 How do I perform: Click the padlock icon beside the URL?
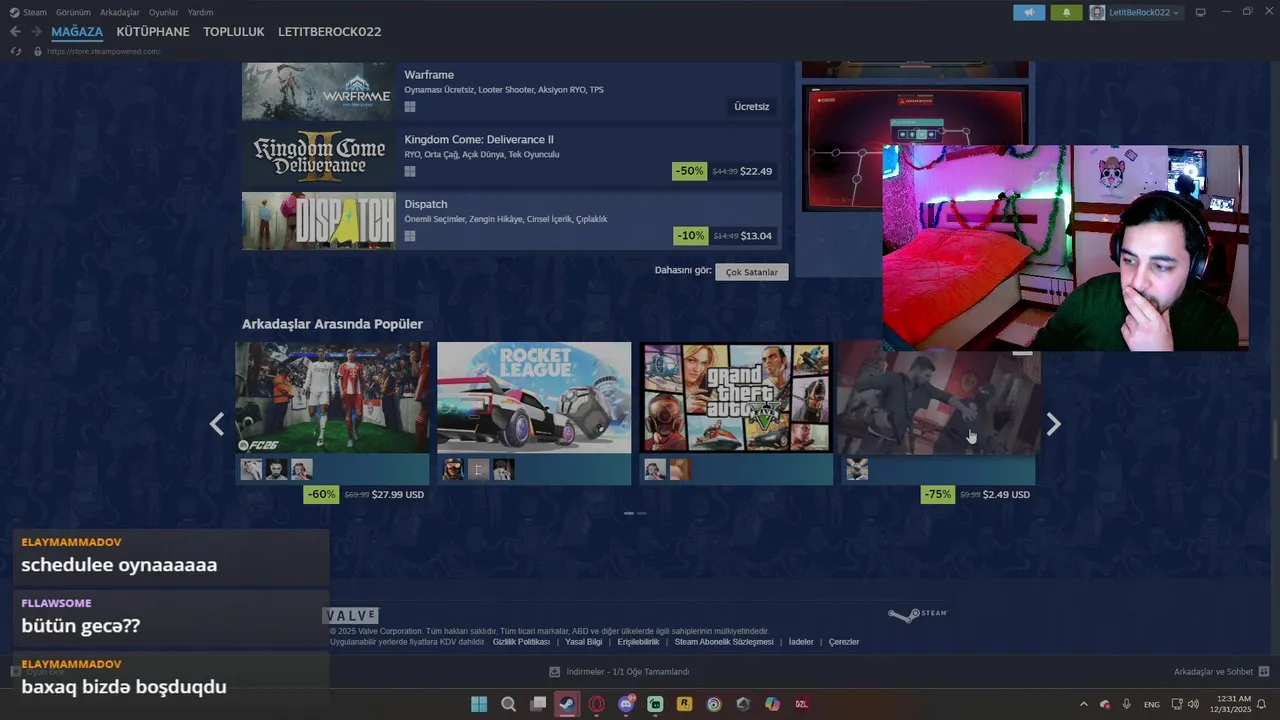(38, 51)
